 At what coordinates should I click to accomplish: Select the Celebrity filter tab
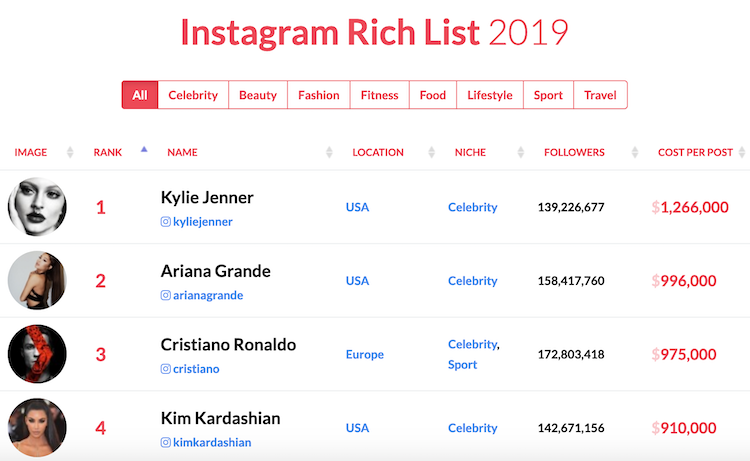(x=193, y=95)
